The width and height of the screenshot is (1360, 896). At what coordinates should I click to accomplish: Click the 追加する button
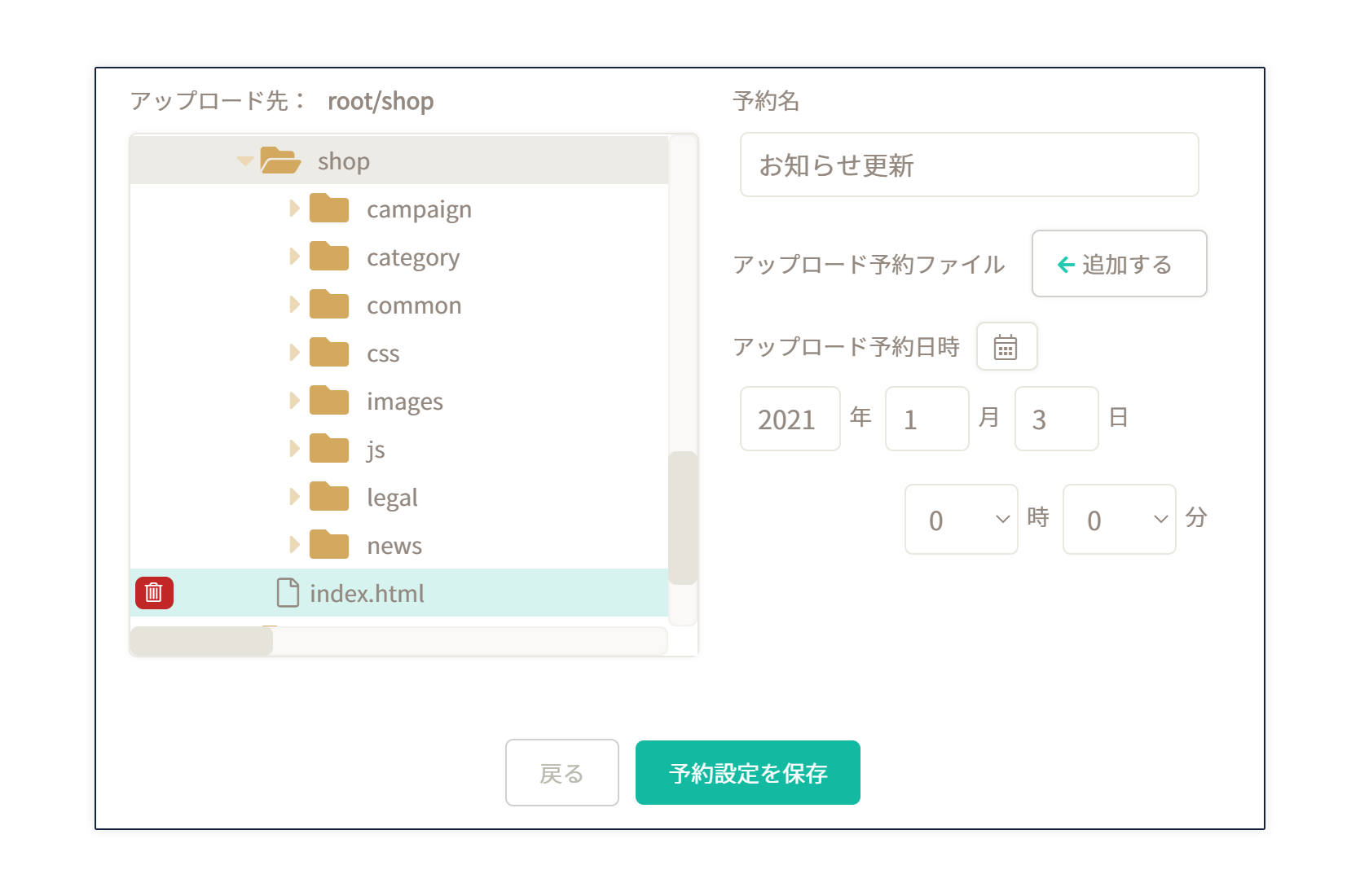click(x=1119, y=264)
